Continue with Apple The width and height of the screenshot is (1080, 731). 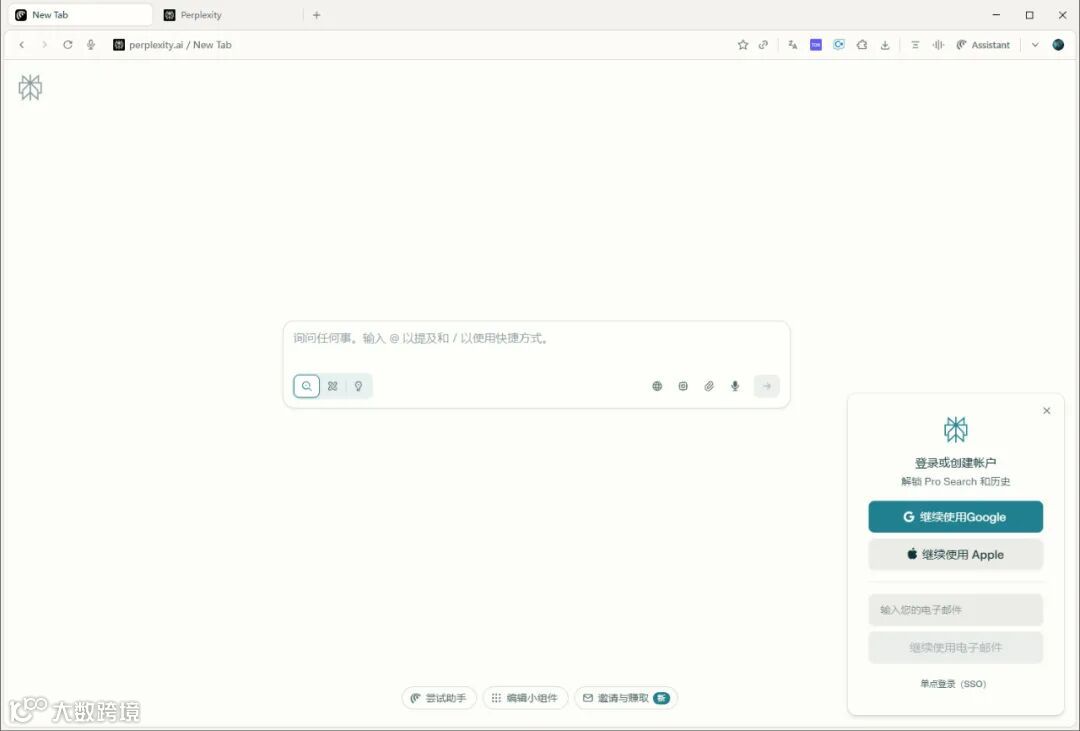tap(955, 555)
